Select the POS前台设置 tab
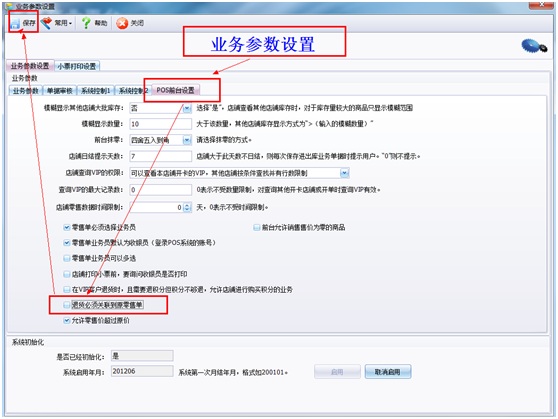558x419 pixels. coord(175,90)
